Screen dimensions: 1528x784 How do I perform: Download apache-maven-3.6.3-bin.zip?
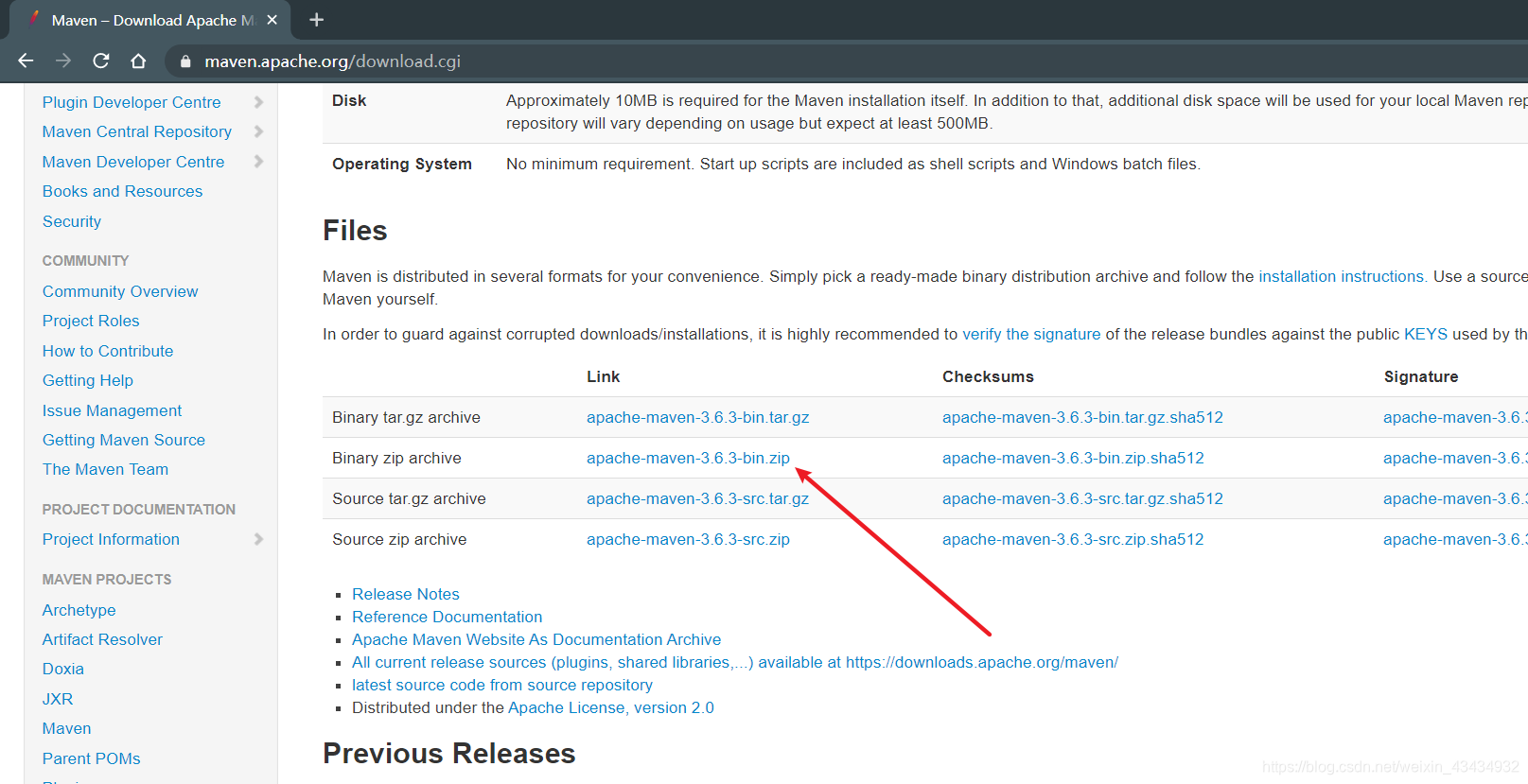click(688, 458)
